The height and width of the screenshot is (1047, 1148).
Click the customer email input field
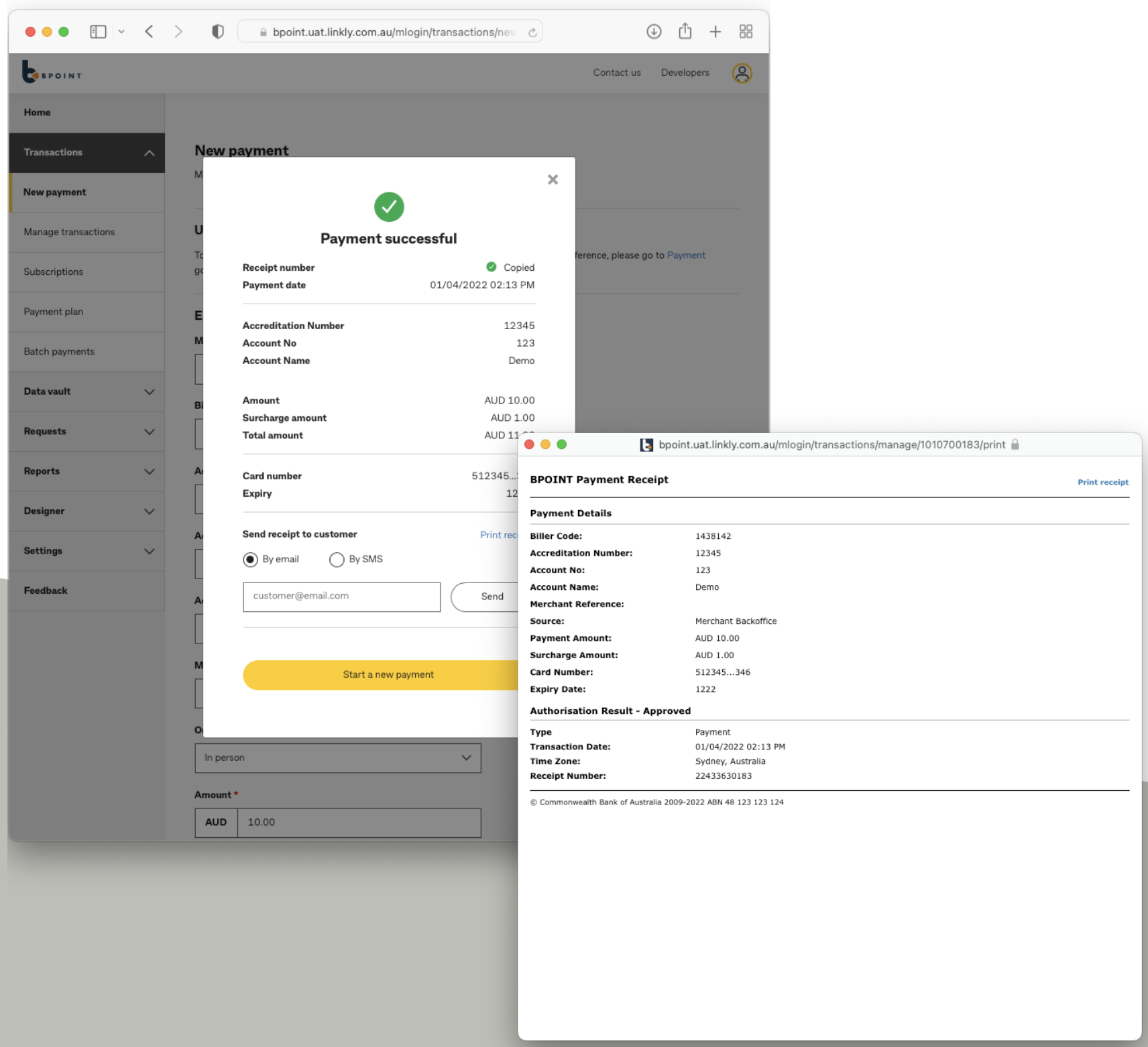[x=341, y=597]
